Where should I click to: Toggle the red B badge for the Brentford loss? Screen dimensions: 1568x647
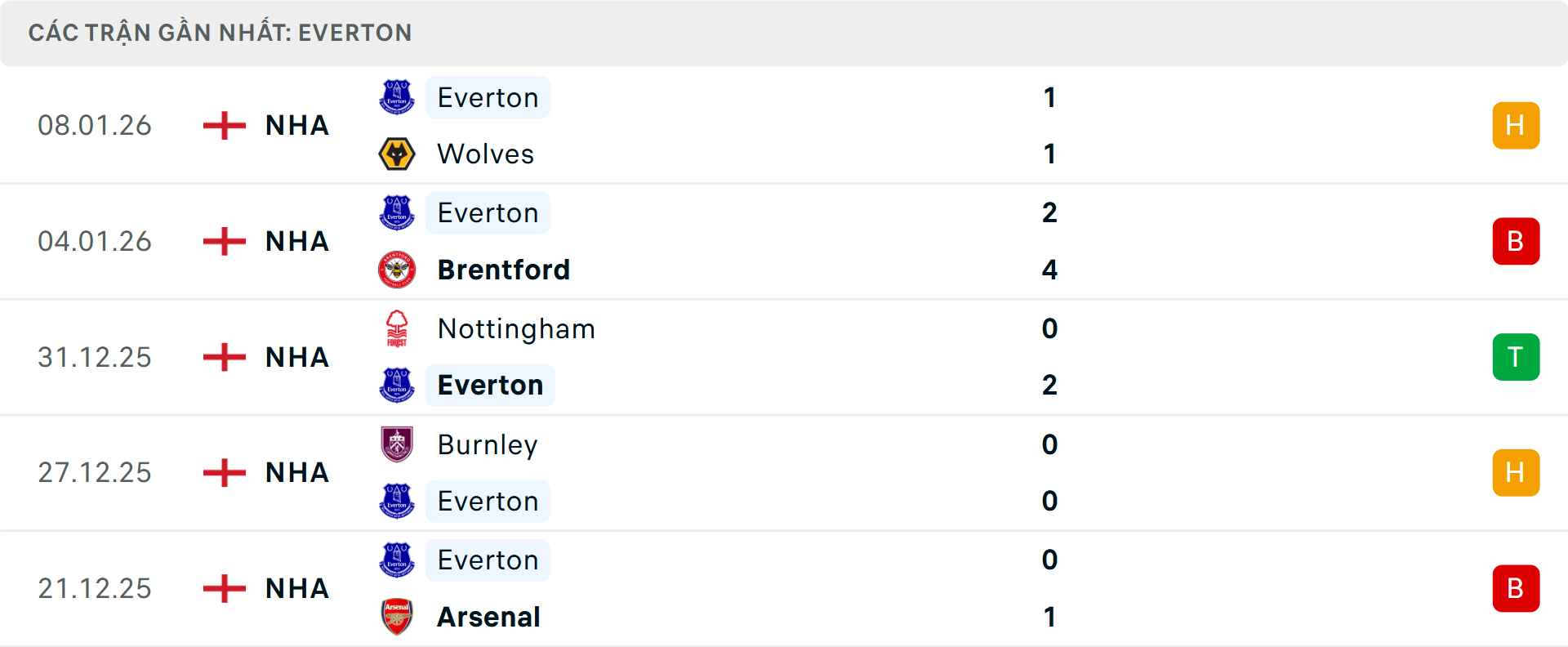pos(1516,241)
